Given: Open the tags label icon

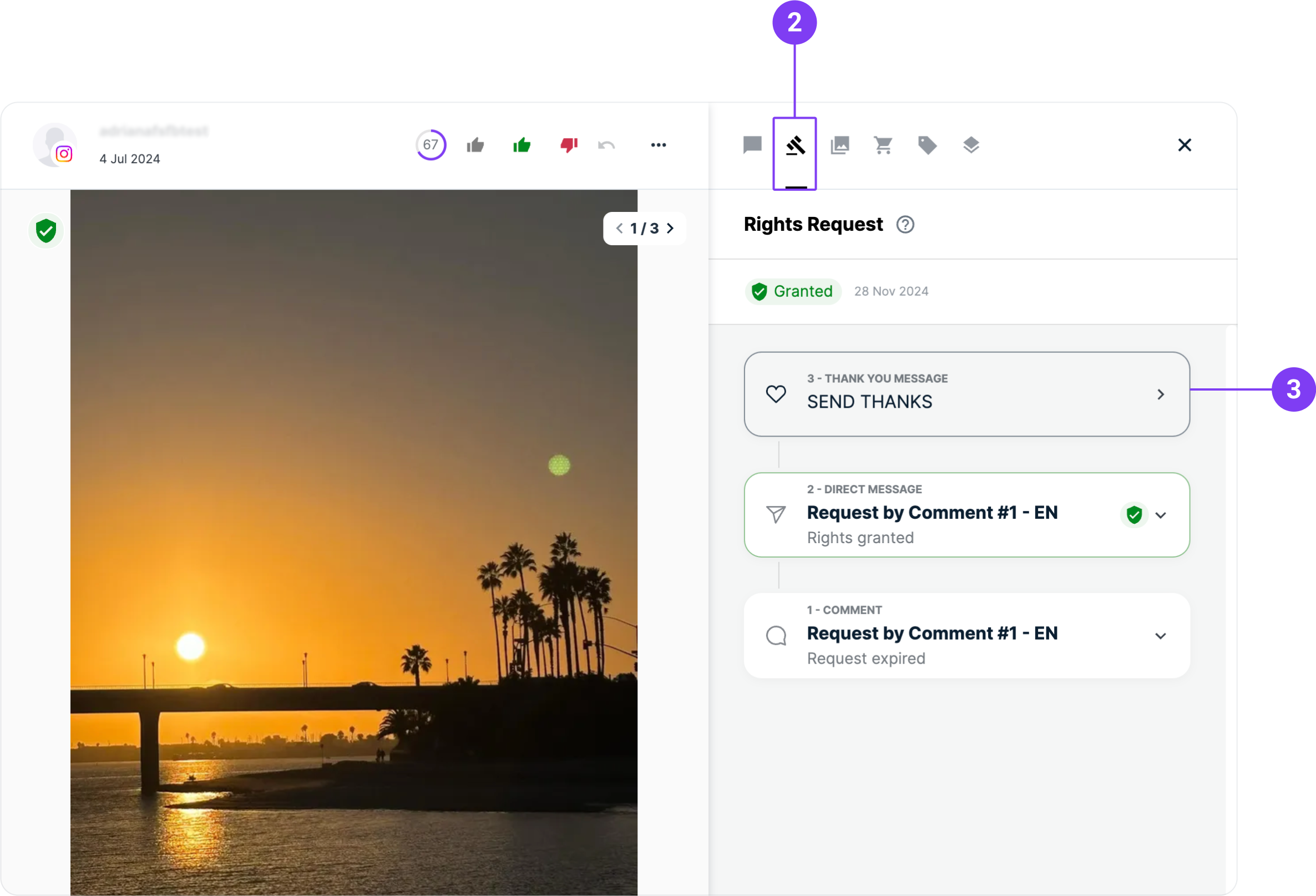Looking at the screenshot, I should coord(927,145).
